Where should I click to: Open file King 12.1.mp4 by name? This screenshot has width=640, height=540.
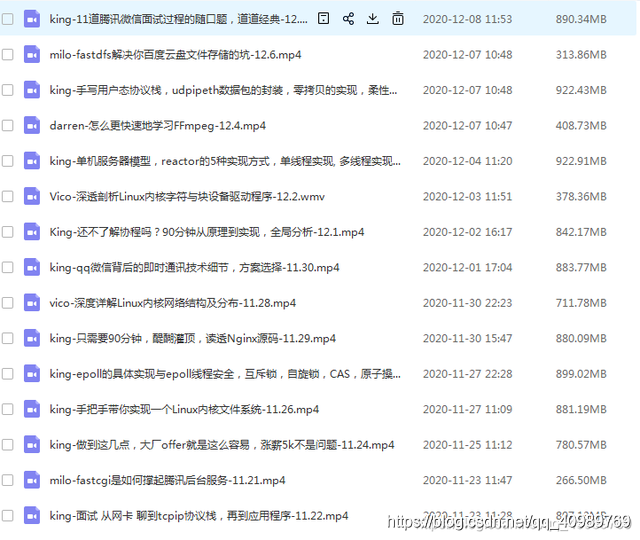(x=207, y=232)
